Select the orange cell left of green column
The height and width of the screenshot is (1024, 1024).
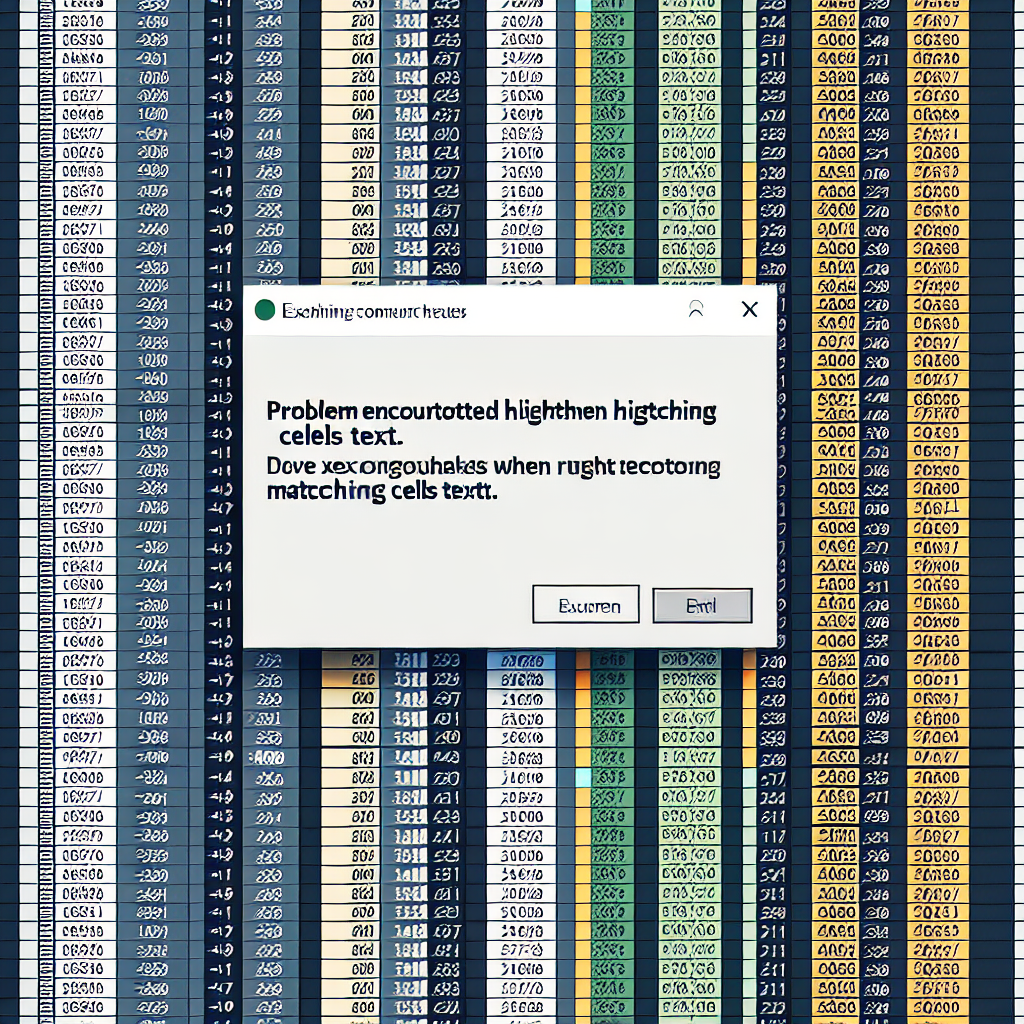point(584,680)
